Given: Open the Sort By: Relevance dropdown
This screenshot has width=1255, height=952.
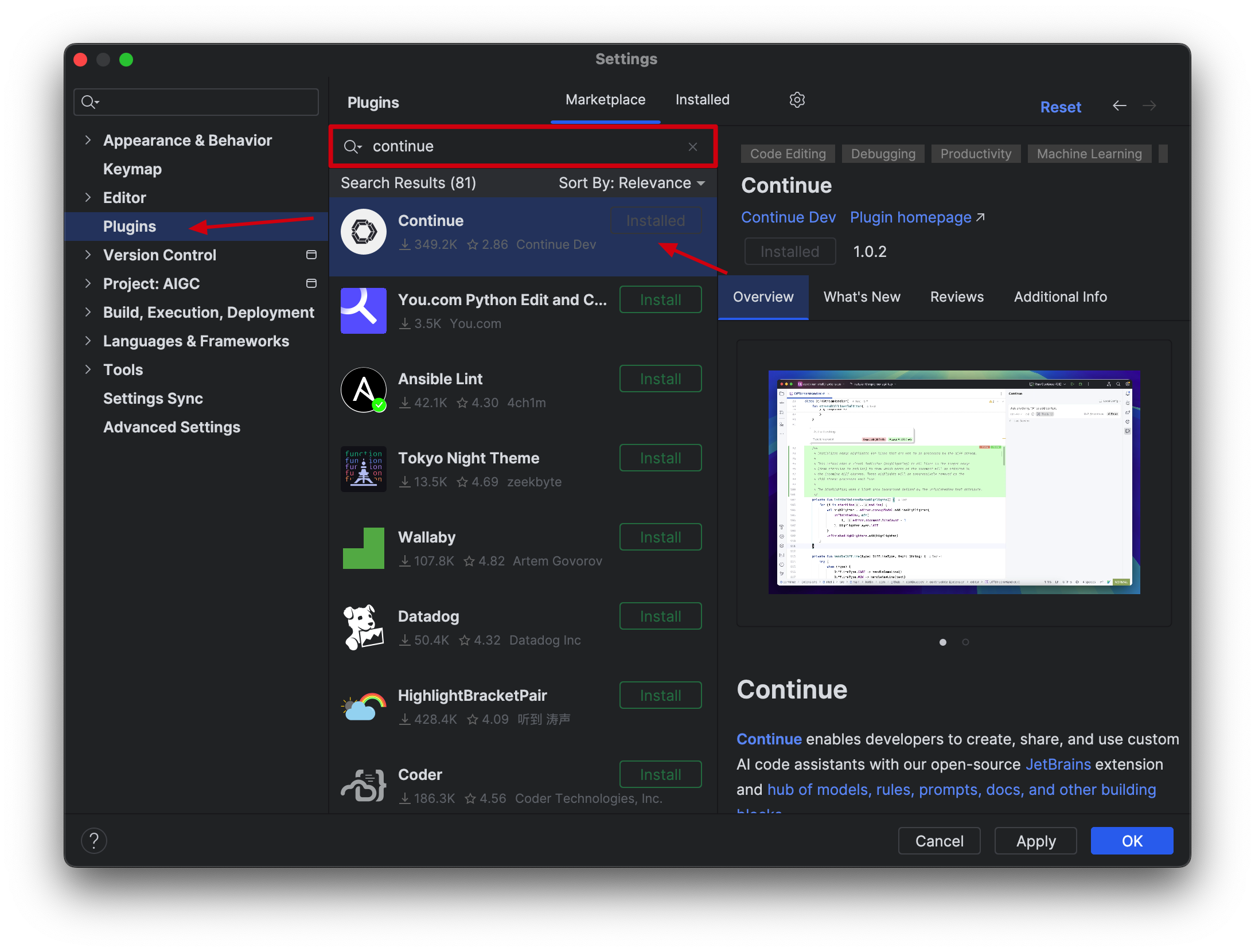Looking at the screenshot, I should 632,183.
